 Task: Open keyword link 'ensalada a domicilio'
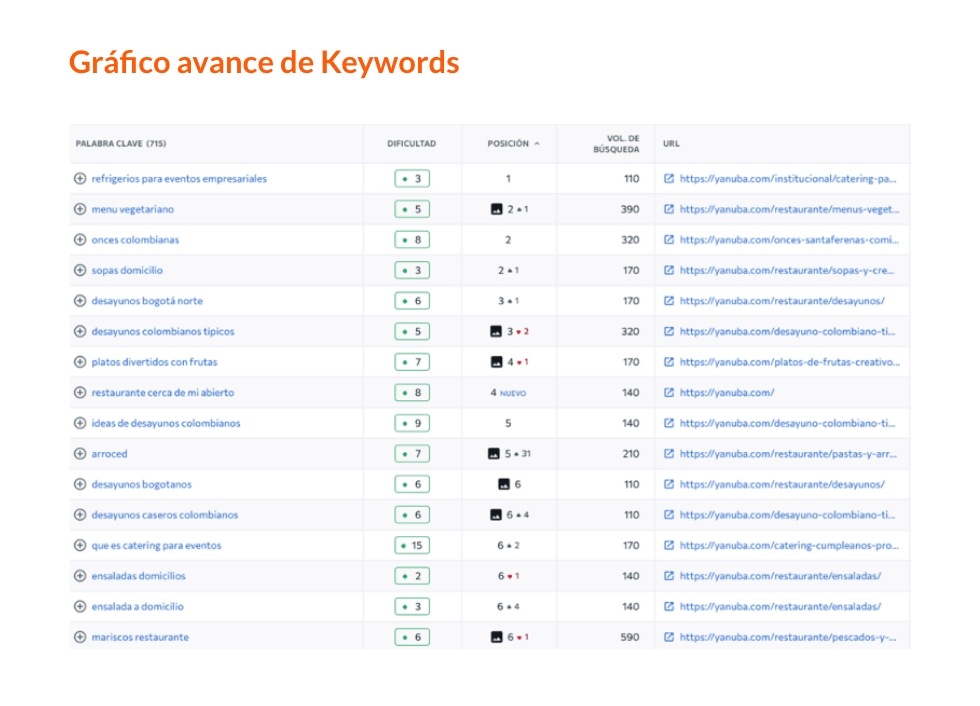point(138,607)
